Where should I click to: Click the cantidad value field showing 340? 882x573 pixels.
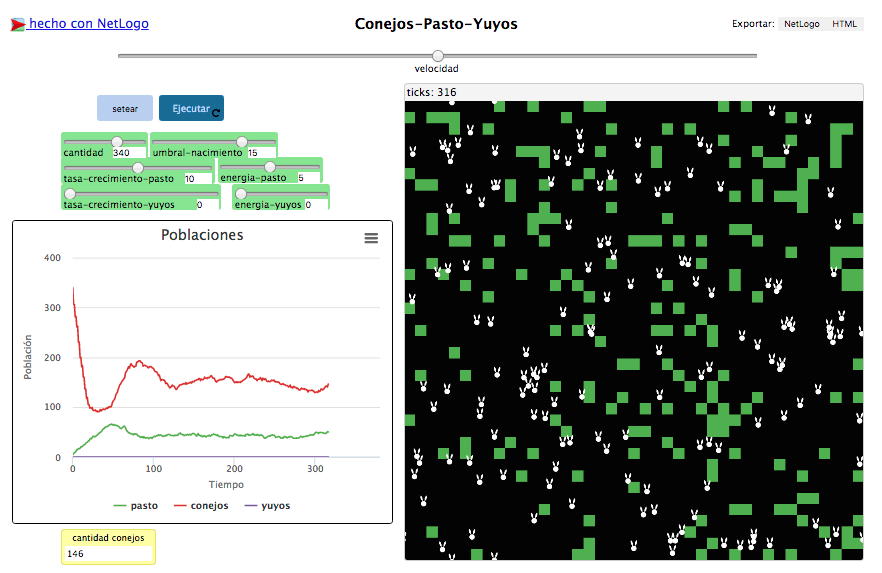pyautogui.click(x=128, y=153)
